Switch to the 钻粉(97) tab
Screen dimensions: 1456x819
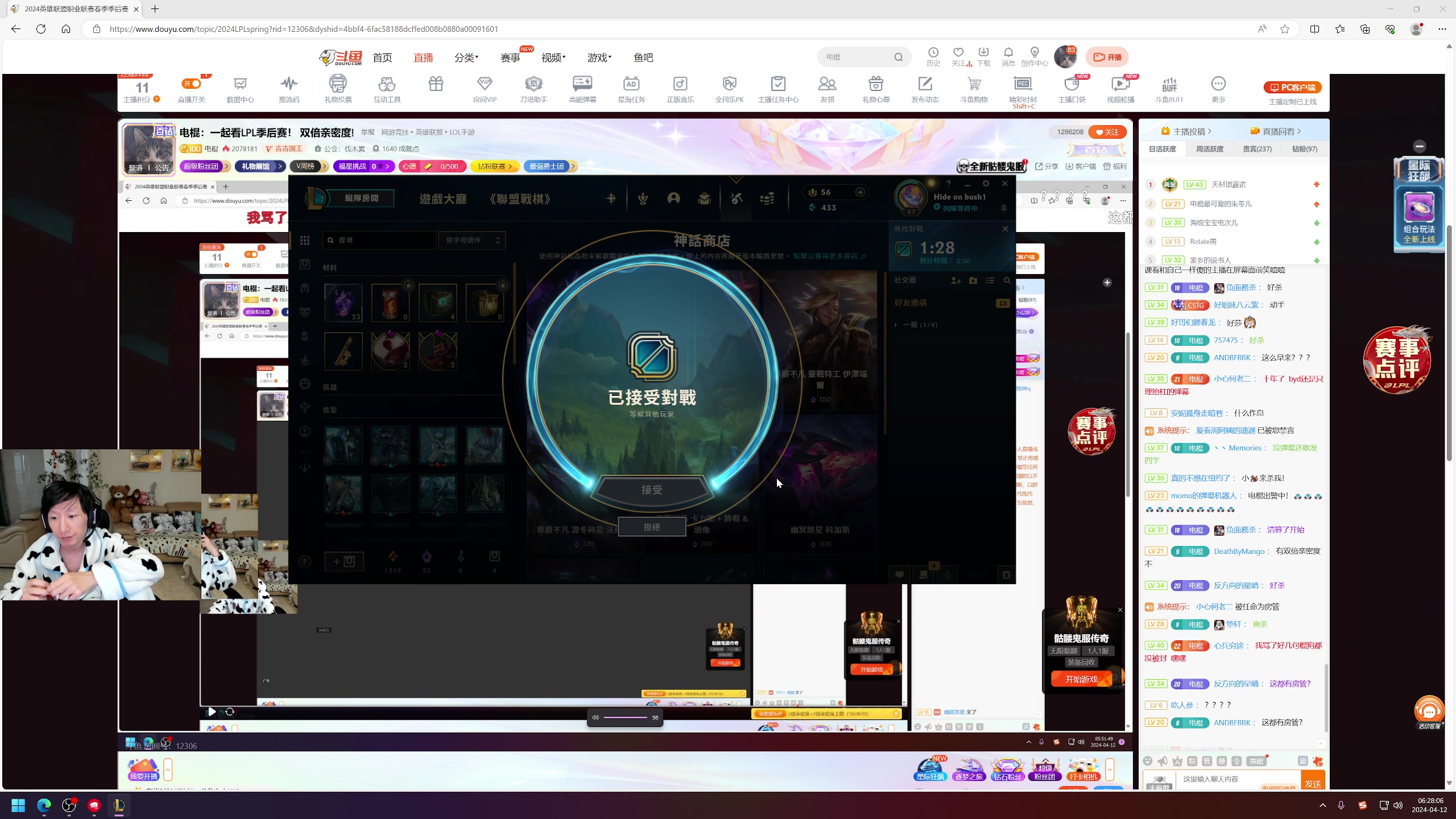coord(1305,149)
